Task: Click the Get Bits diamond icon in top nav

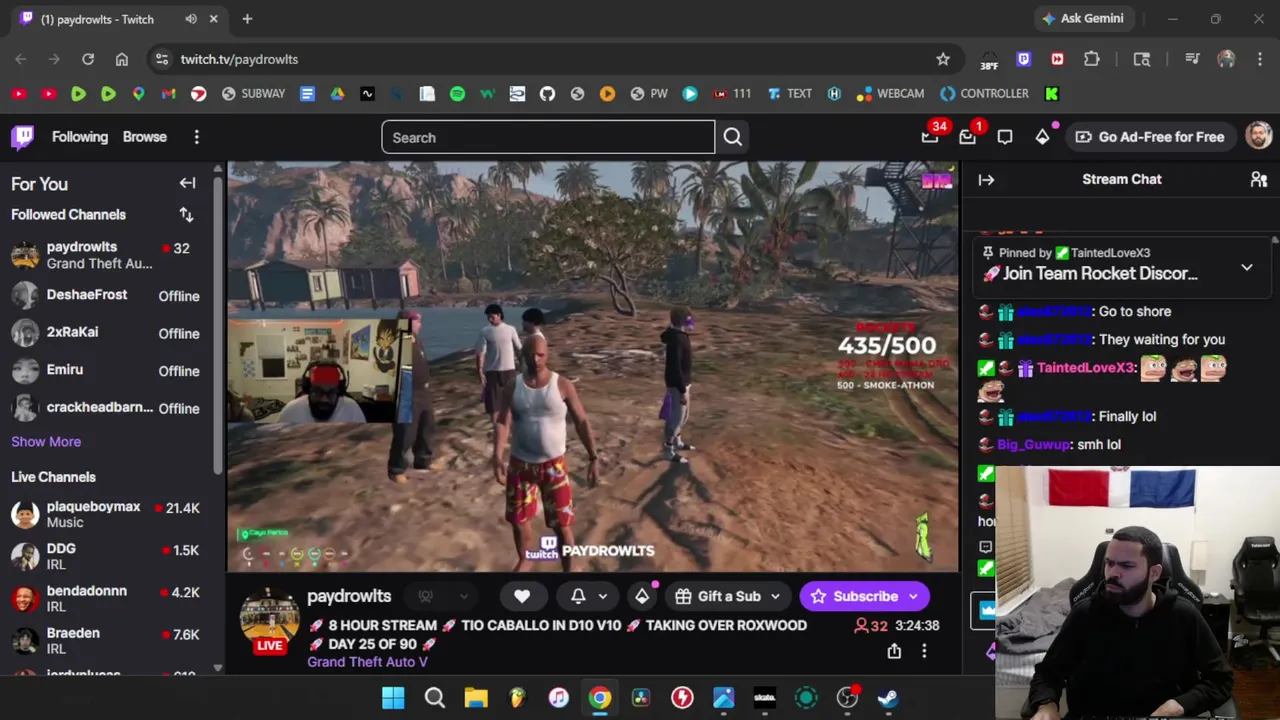Action: coord(1042,137)
